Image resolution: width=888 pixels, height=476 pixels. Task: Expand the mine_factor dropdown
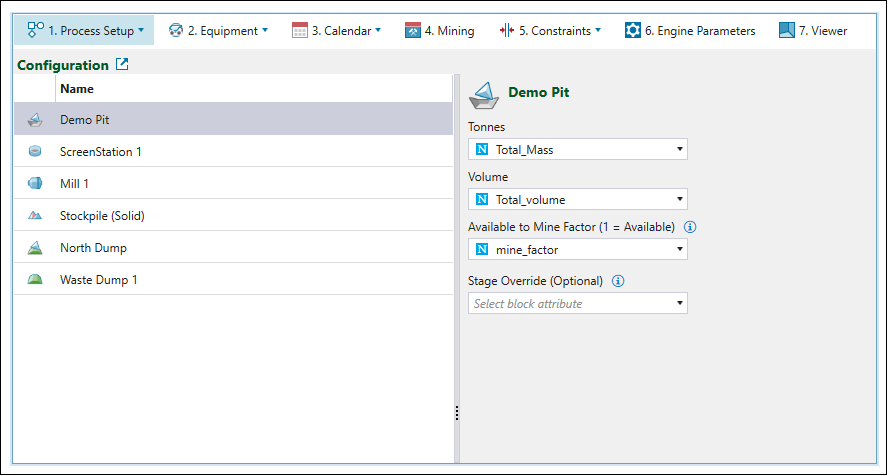[578, 249]
